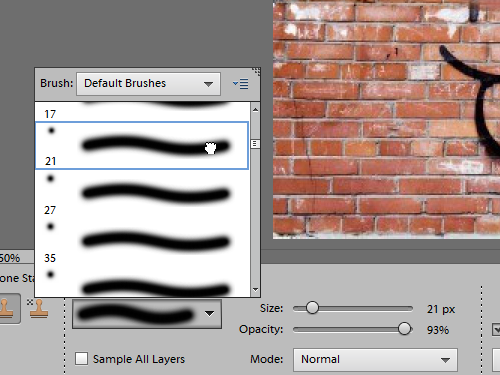The height and width of the screenshot is (375, 500).
Task: Enable Sample All Layers checkbox
Action: point(82,359)
